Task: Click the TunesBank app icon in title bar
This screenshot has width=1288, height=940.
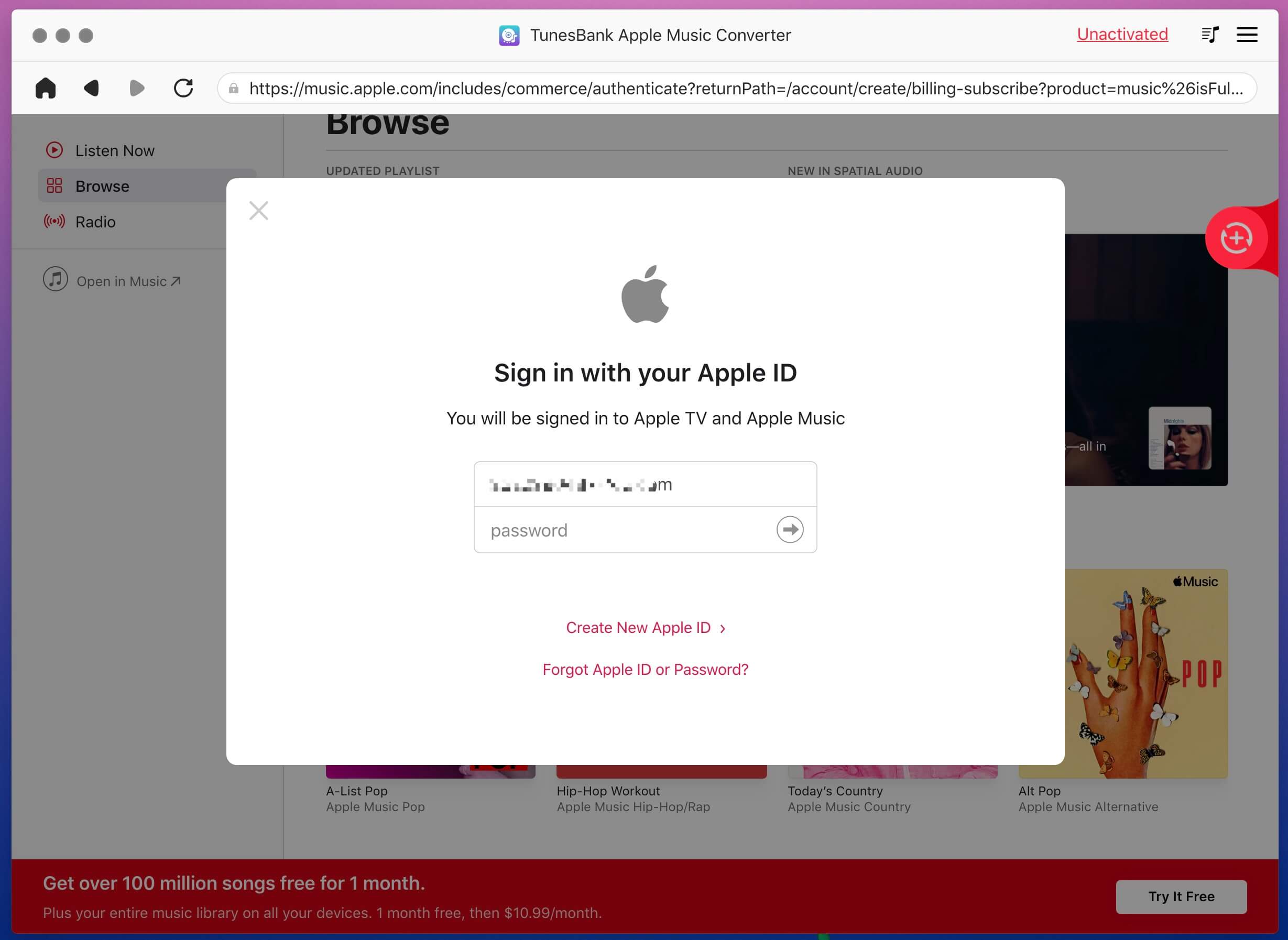Action: point(510,35)
